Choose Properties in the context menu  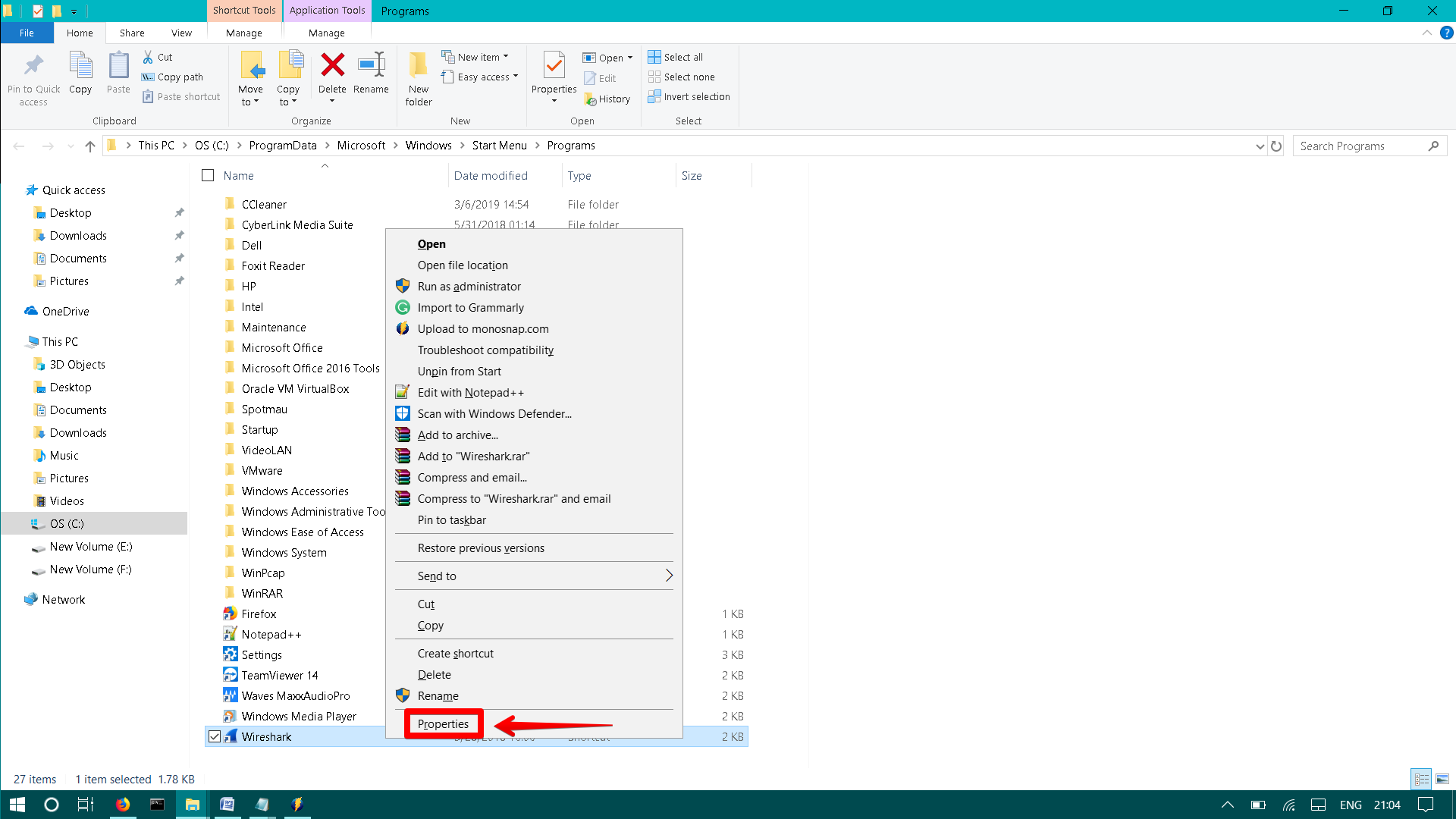[x=443, y=724]
